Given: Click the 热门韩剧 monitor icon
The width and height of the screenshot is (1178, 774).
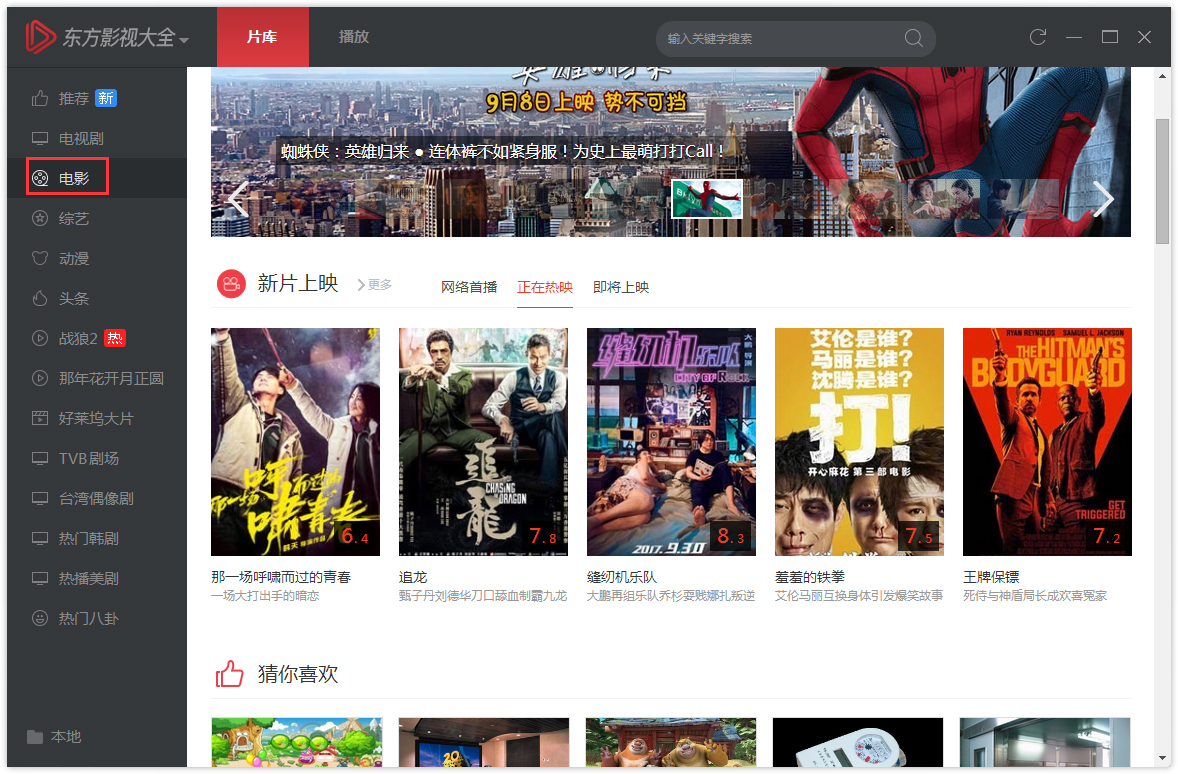Looking at the screenshot, I should (x=40, y=538).
